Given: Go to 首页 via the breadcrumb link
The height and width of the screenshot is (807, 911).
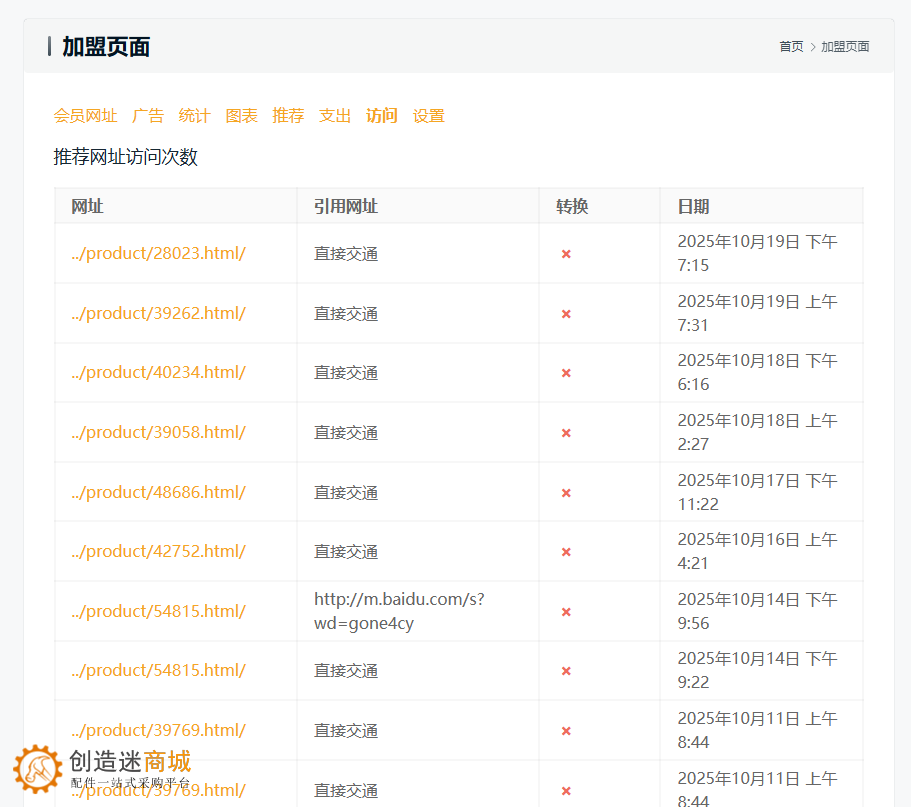Looking at the screenshot, I should coord(791,45).
